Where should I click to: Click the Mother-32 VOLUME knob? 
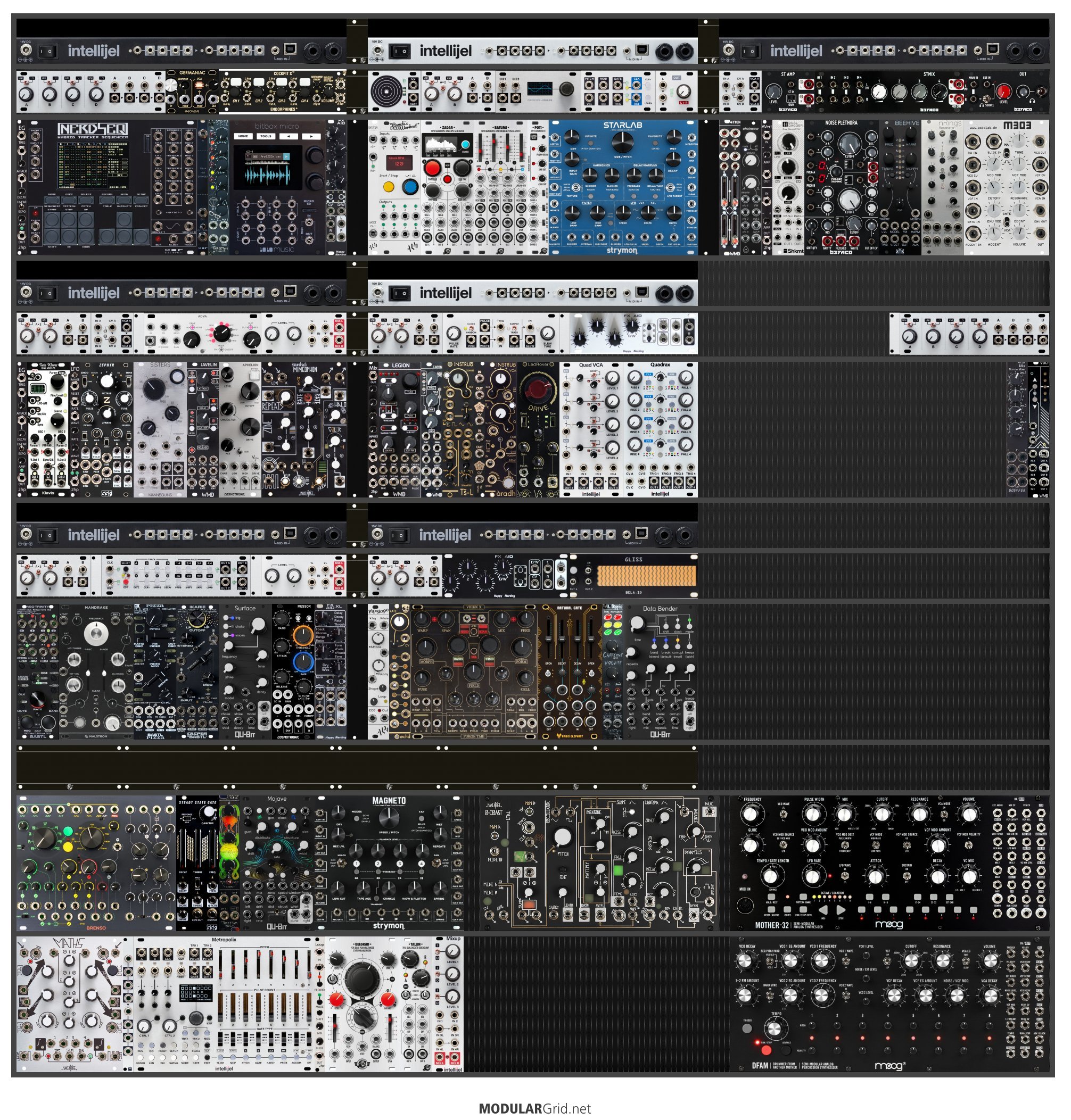tap(969, 814)
